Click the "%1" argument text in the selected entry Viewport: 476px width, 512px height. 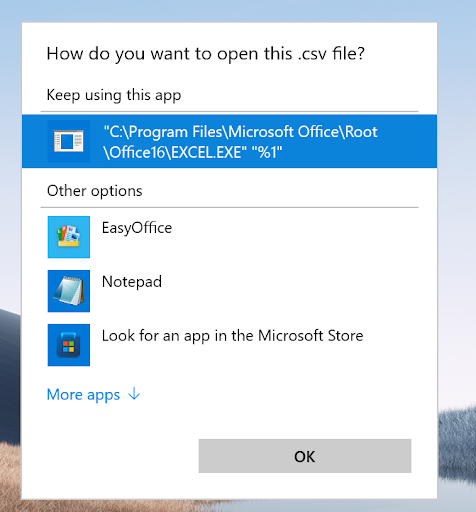point(267,152)
